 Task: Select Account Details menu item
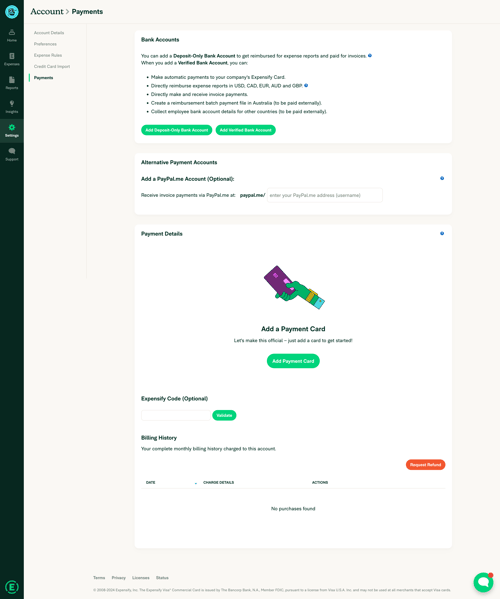(49, 33)
